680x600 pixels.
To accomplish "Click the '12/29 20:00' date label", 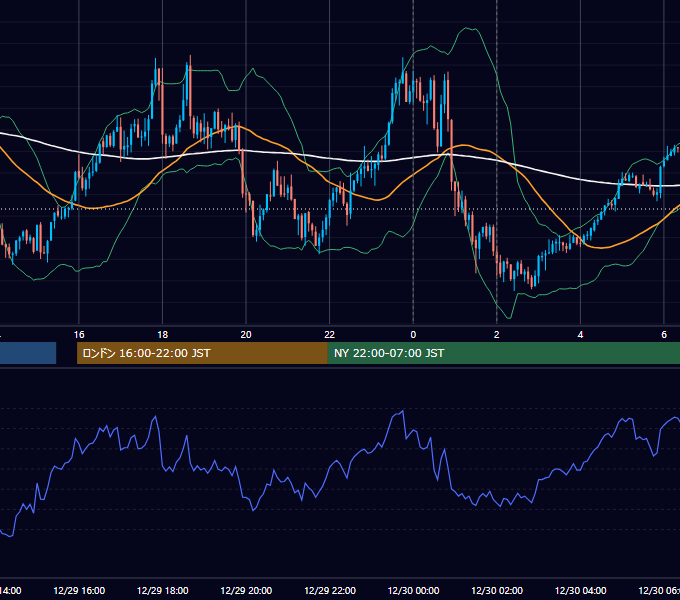I will tap(246, 591).
